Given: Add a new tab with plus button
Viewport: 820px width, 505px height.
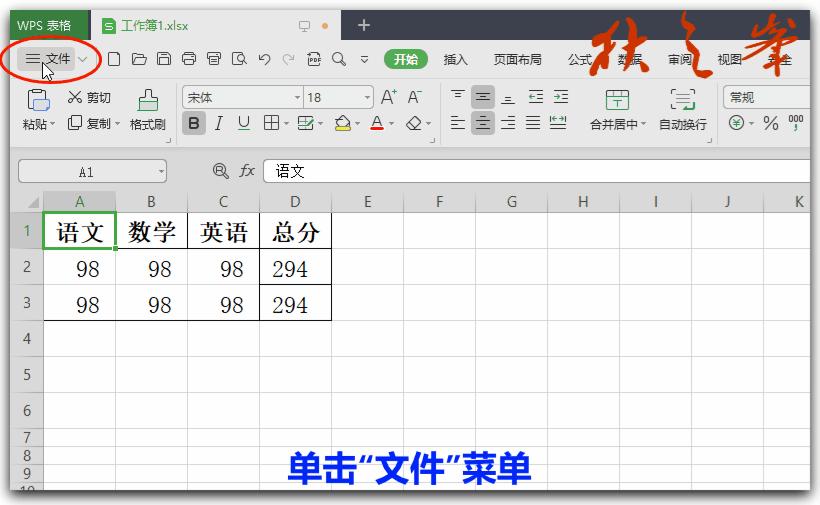Looking at the screenshot, I should coord(363,25).
